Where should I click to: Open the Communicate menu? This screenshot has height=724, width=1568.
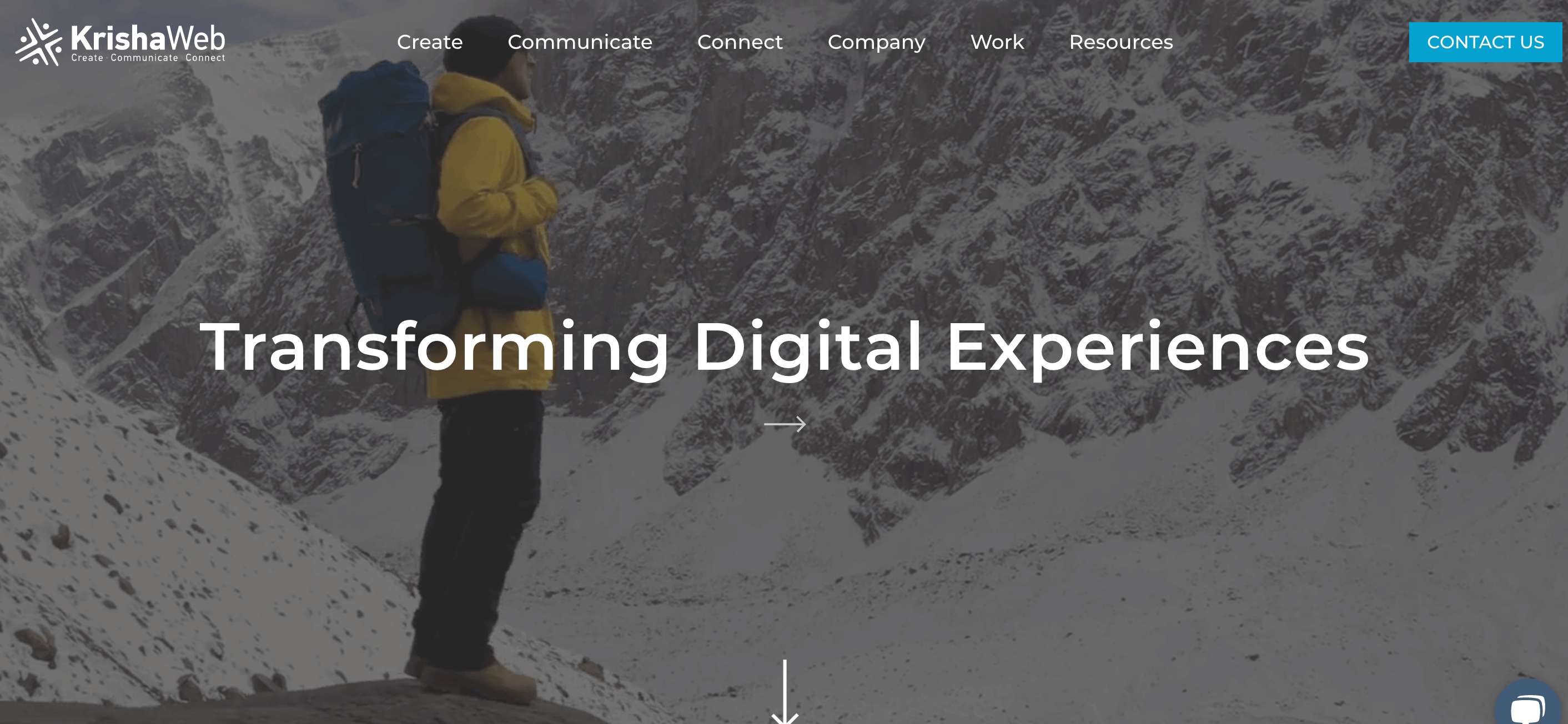click(580, 42)
